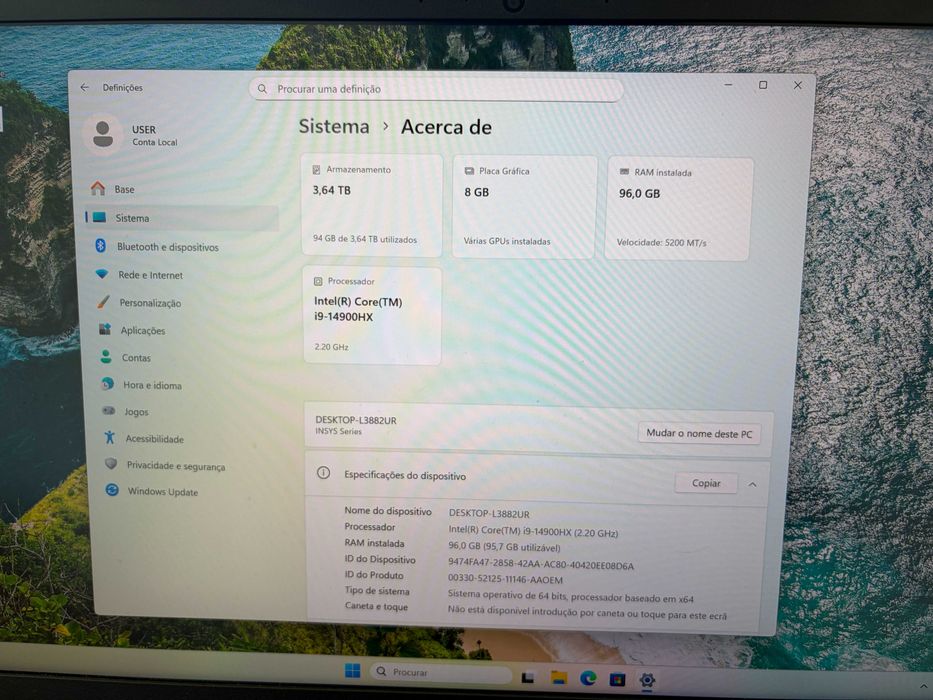The height and width of the screenshot is (700, 933).
Task: Open Microsoft Store from the taskbar
Action: click(618, 679)
